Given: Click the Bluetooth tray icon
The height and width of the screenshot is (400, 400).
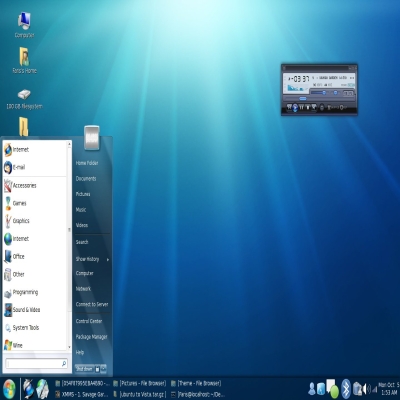Looking at the screenshot, I should (346, 389).
